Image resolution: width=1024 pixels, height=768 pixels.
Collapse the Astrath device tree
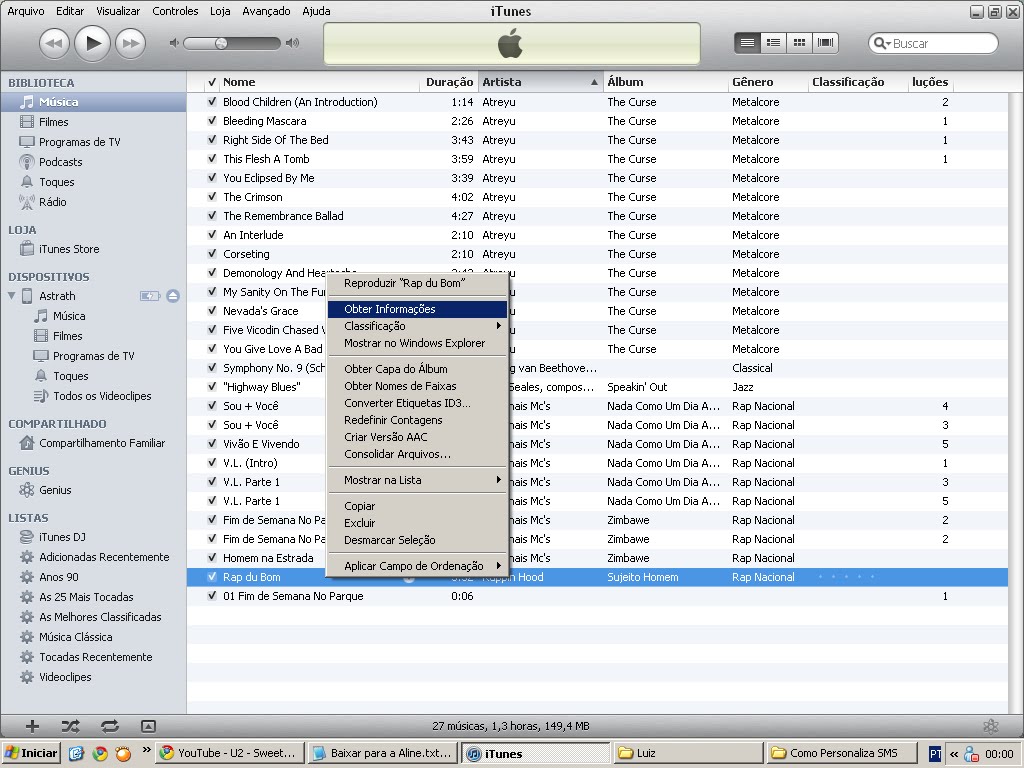point(11,296)
